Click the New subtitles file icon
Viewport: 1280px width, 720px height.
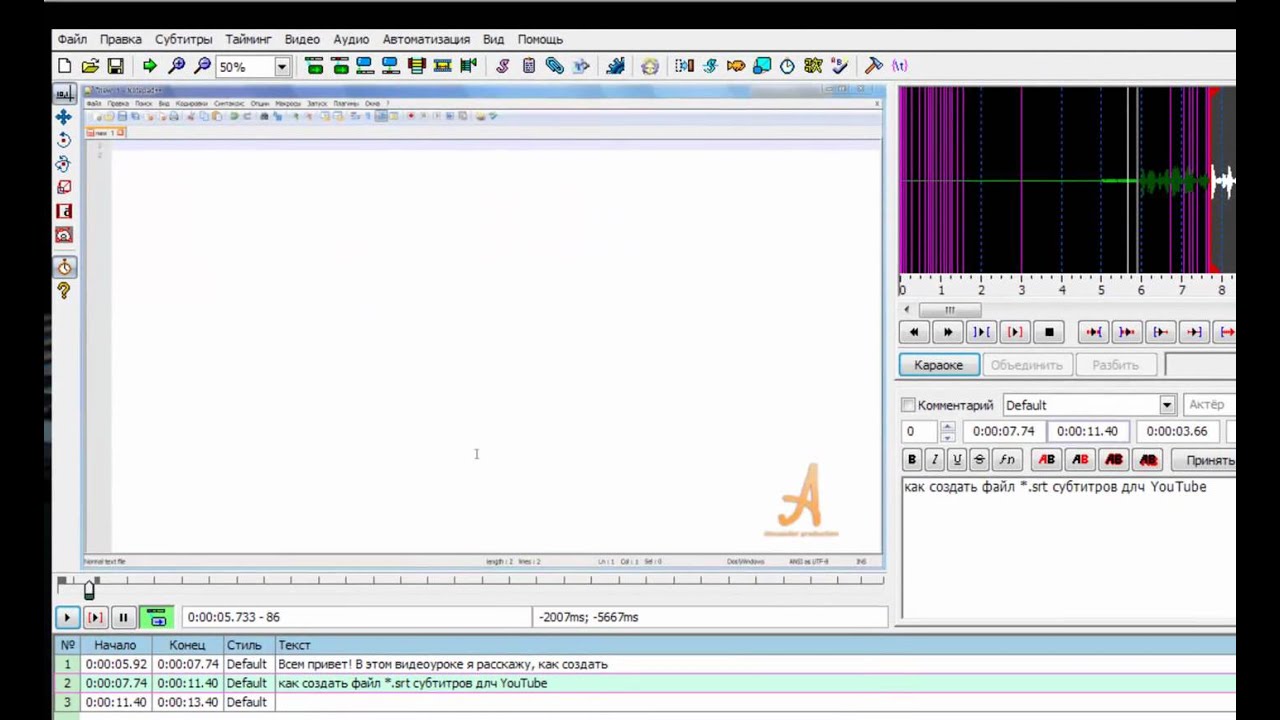[x=65, y=66]
